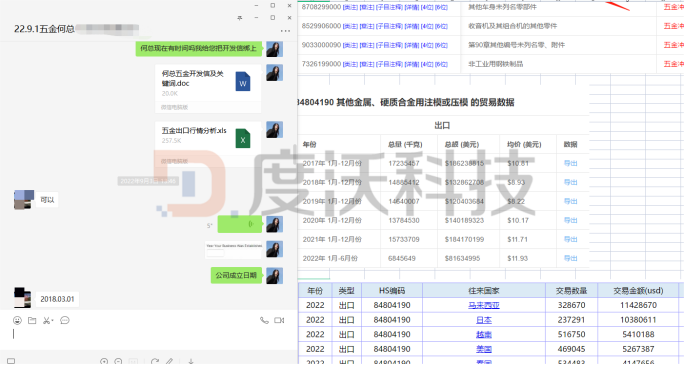684x365 pixels.
Task: Open the 日本 country link
Action: (484, 320)
